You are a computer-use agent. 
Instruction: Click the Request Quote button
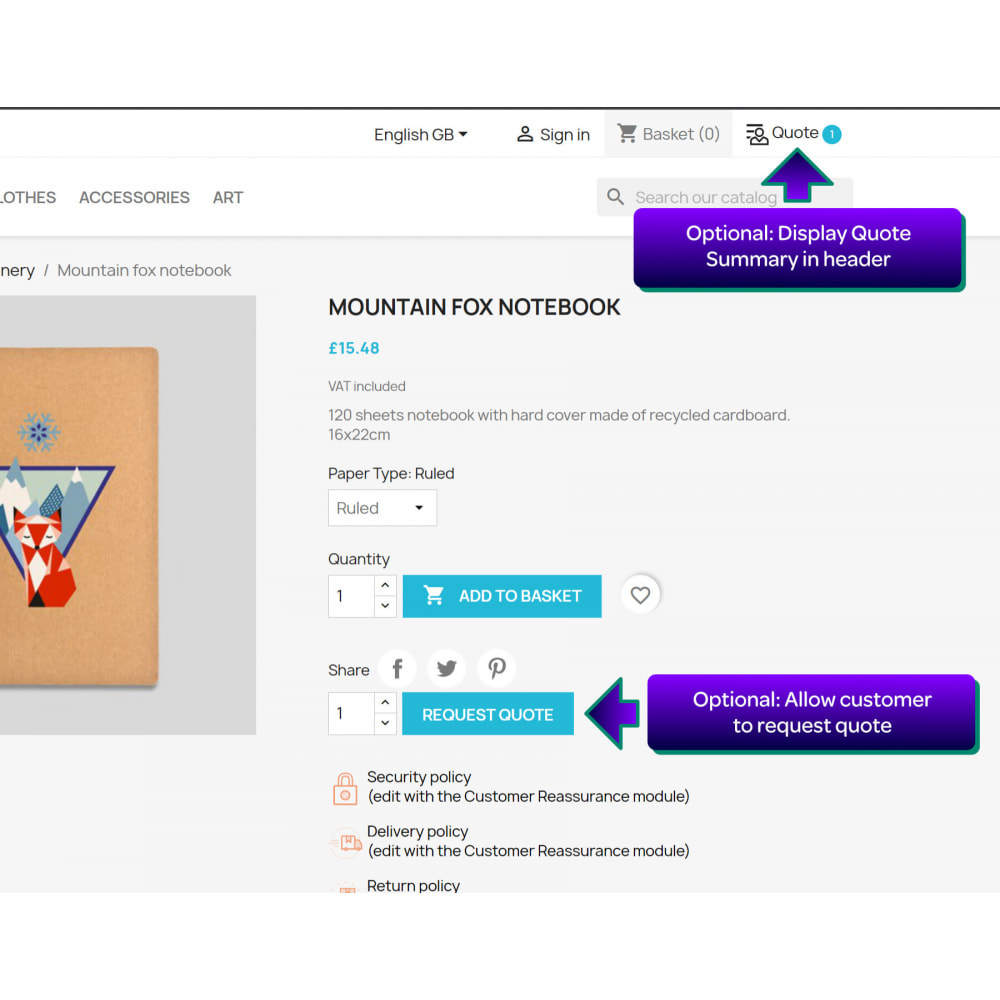[x=488, y=714]
